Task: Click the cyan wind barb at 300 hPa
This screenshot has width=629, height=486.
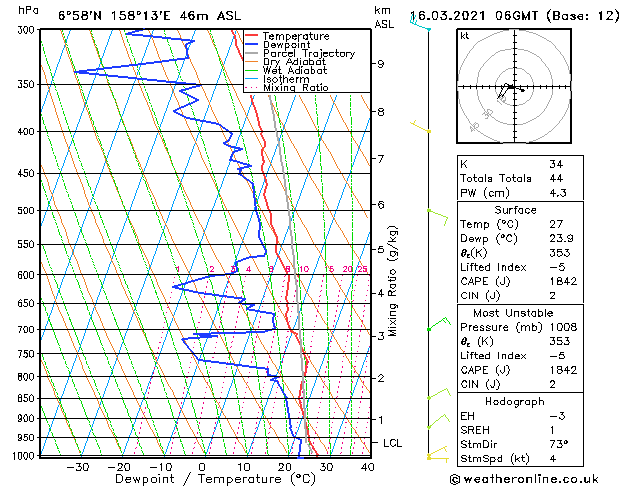Action: click(x=420, y=23)
